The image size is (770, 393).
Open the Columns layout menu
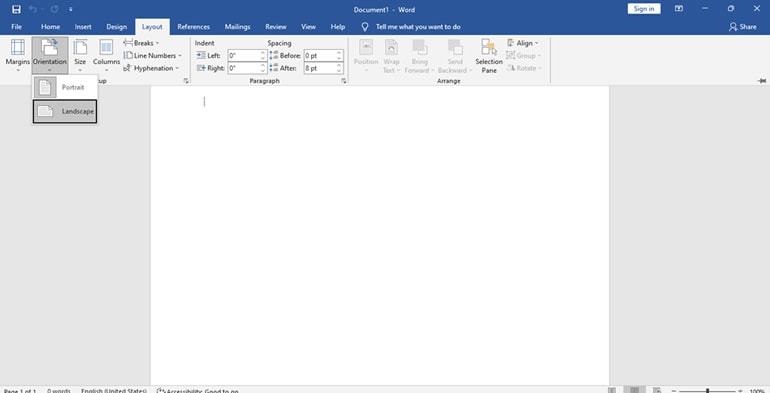click(107, 56)
